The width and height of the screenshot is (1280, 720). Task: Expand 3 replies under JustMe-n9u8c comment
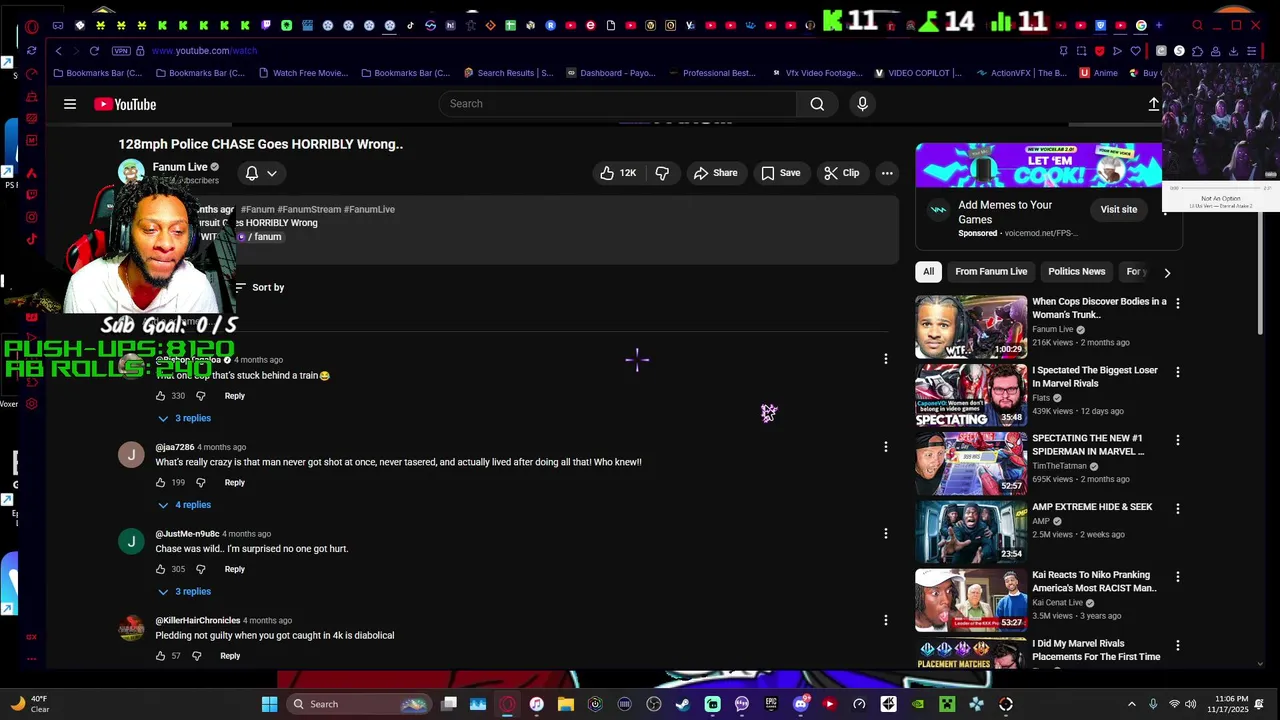pyautogui.click(x=184, y=591)
